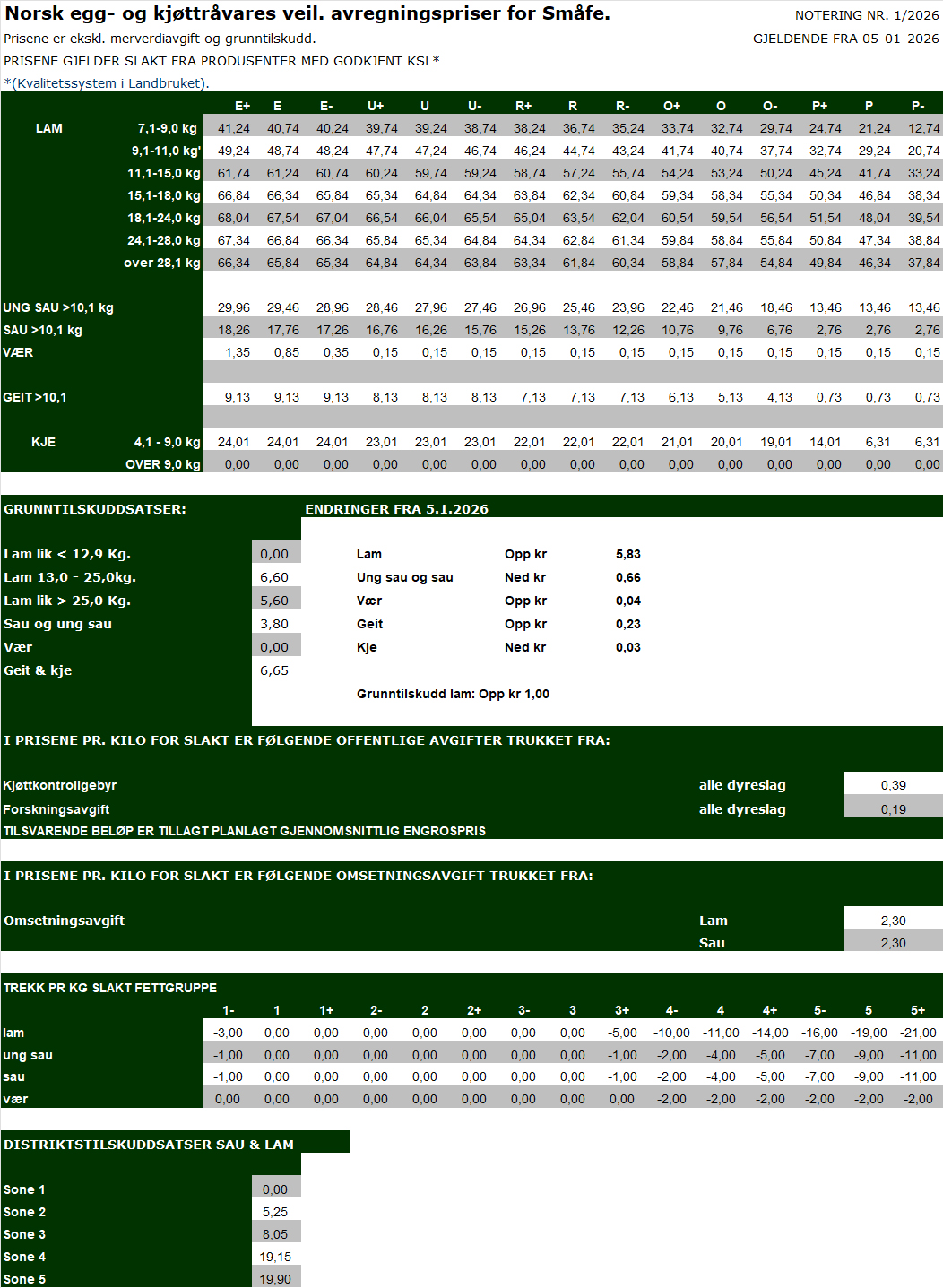Click the Grunntilskudd lam: Opp kr 1,00 note

pos(453,694)
